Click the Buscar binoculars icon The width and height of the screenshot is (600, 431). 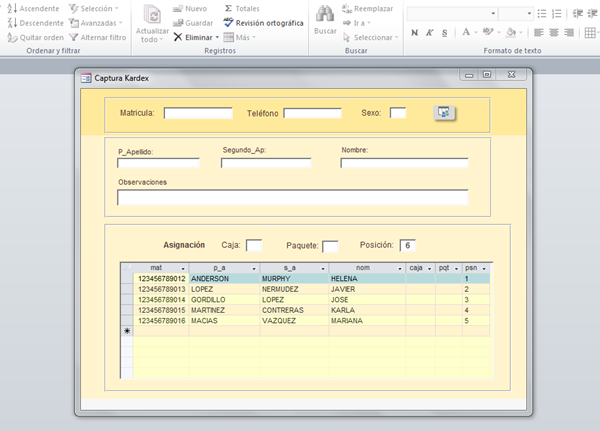pyautogui.click(x=325, y=15)
